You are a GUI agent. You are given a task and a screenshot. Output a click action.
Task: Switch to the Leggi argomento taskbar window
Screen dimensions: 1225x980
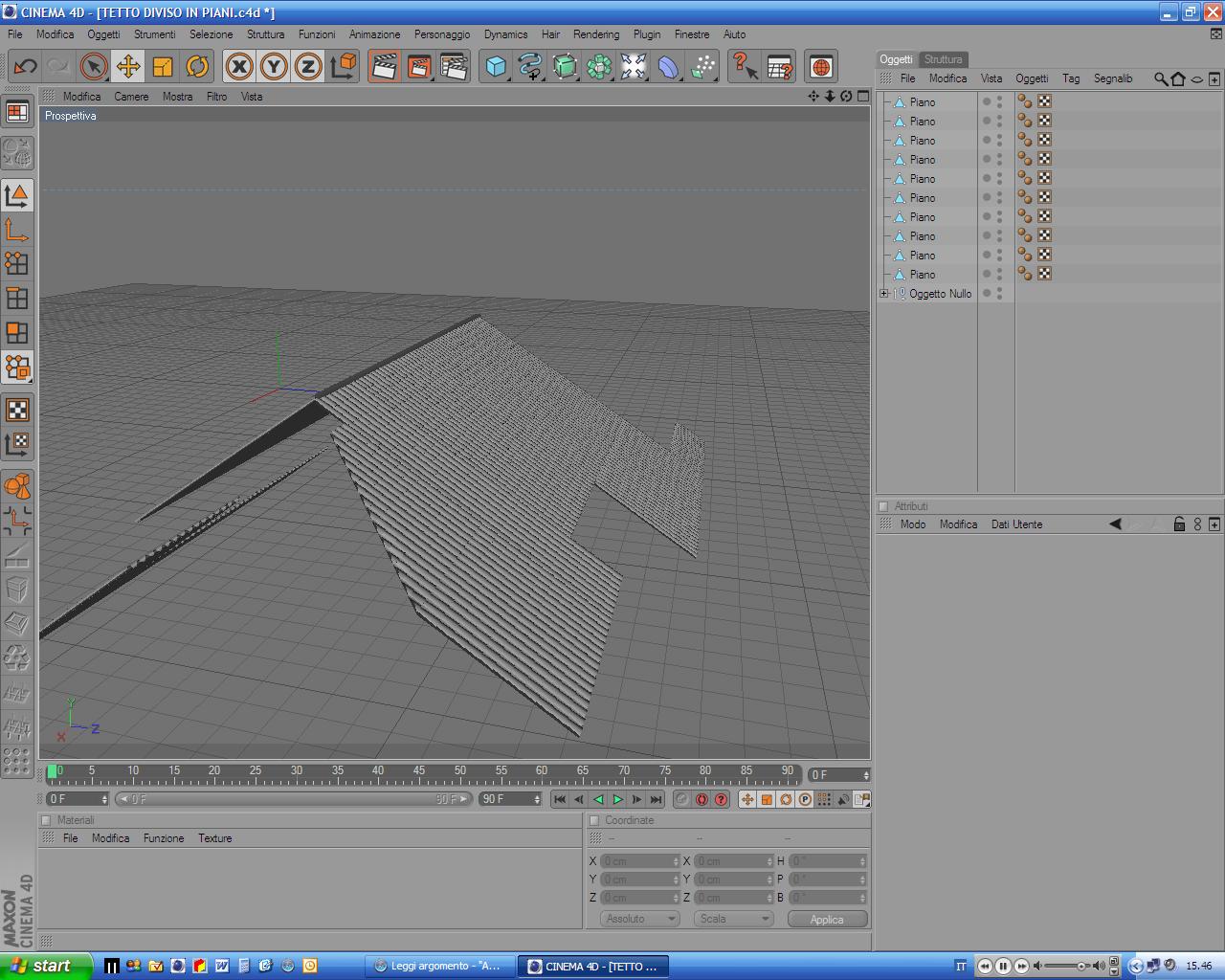[440, 967]
